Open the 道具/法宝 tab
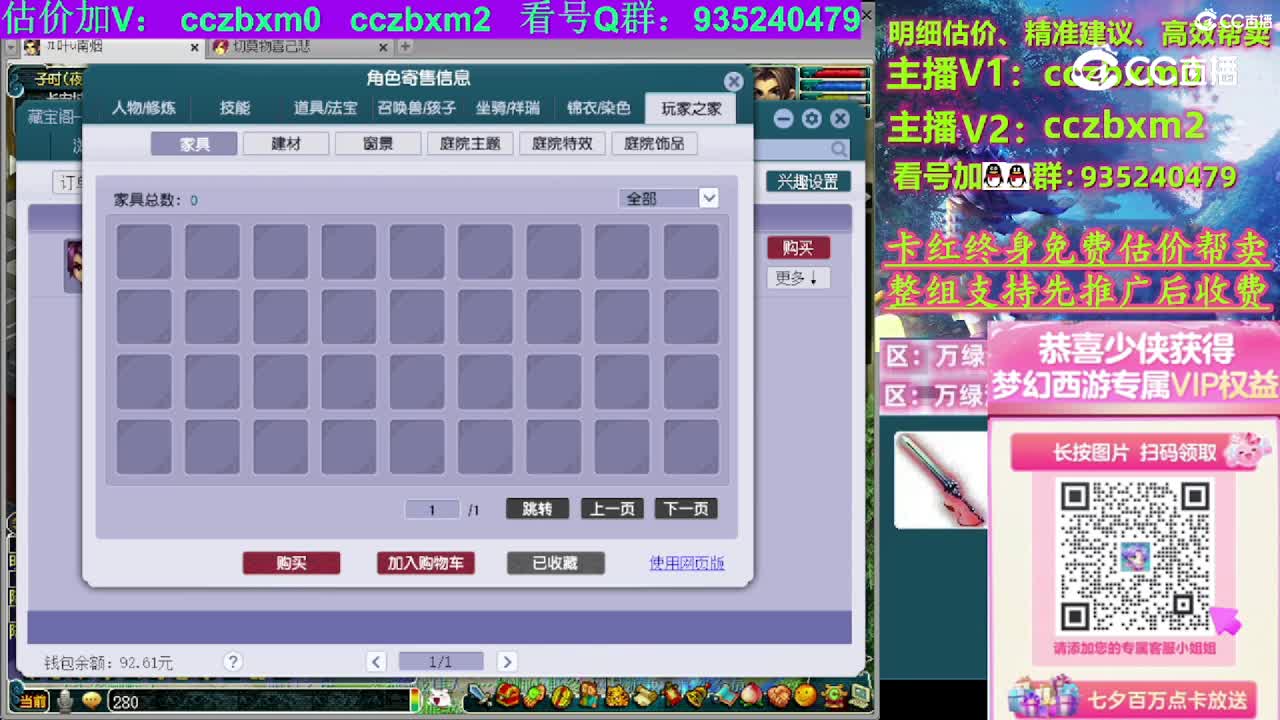 (325, 108)
